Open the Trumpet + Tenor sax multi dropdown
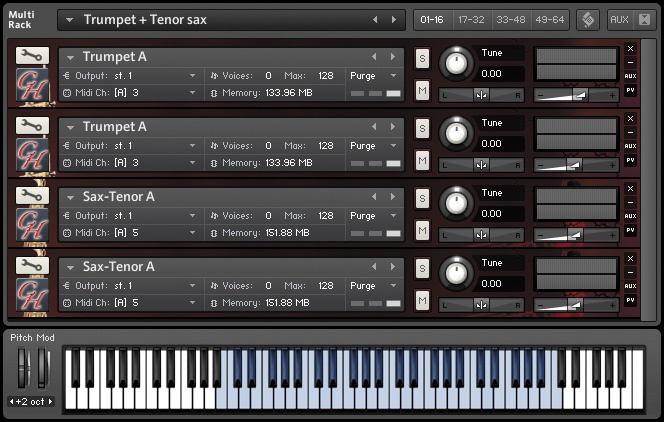Screen dimensions: 664x422 69,20
